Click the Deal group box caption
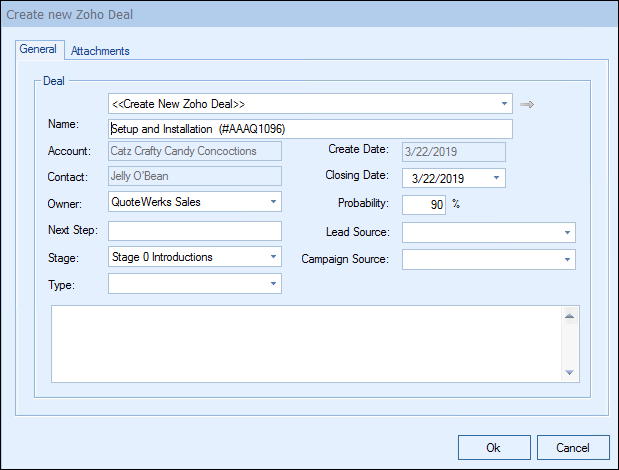619x470 pixels. click(x=54, y=81)
